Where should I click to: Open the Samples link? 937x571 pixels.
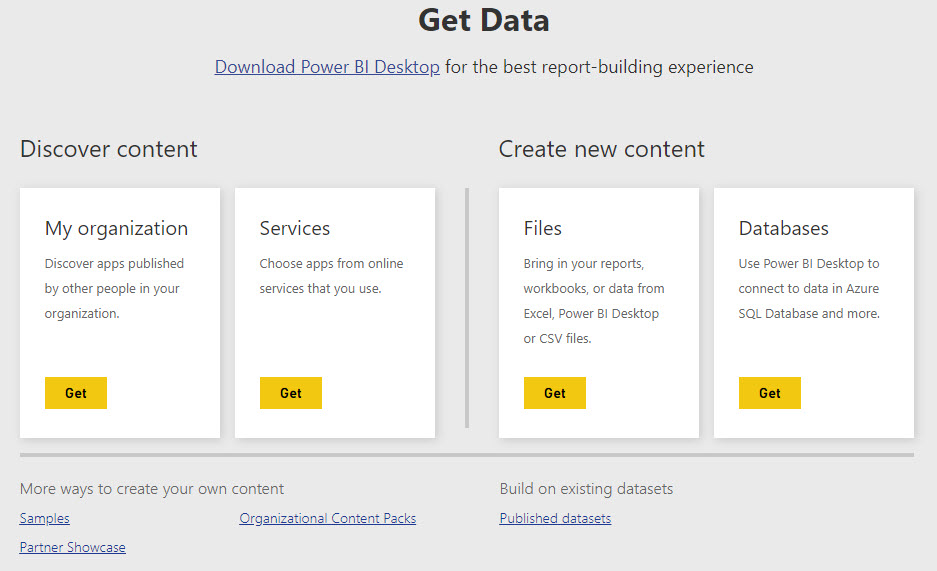click(x=45, y=518)
